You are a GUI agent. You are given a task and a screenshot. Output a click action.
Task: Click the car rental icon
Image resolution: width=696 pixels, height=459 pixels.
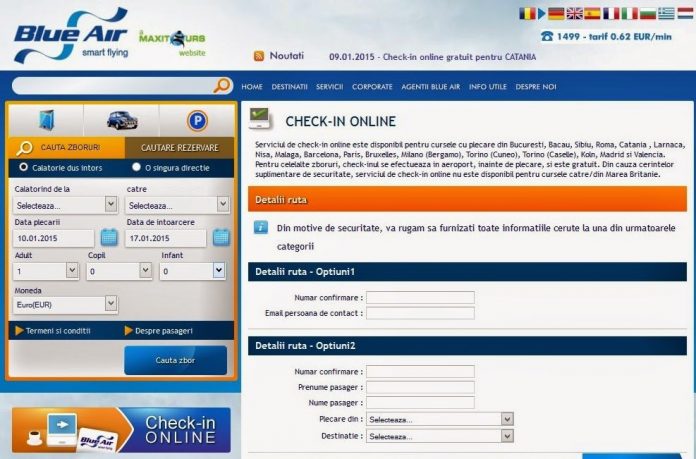click(x=122, y=121)
